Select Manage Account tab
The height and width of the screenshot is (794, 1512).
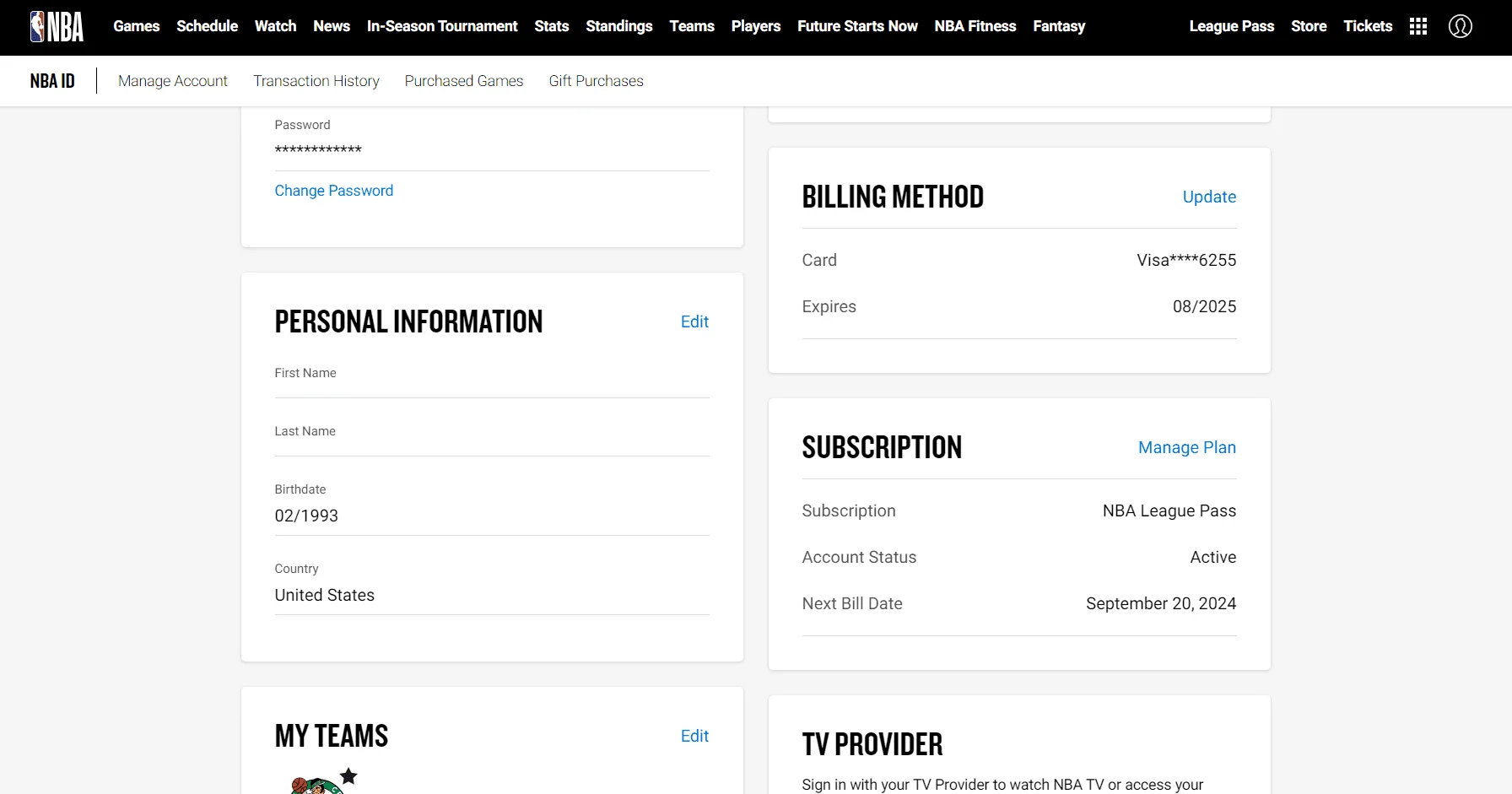tap(173, 81)
